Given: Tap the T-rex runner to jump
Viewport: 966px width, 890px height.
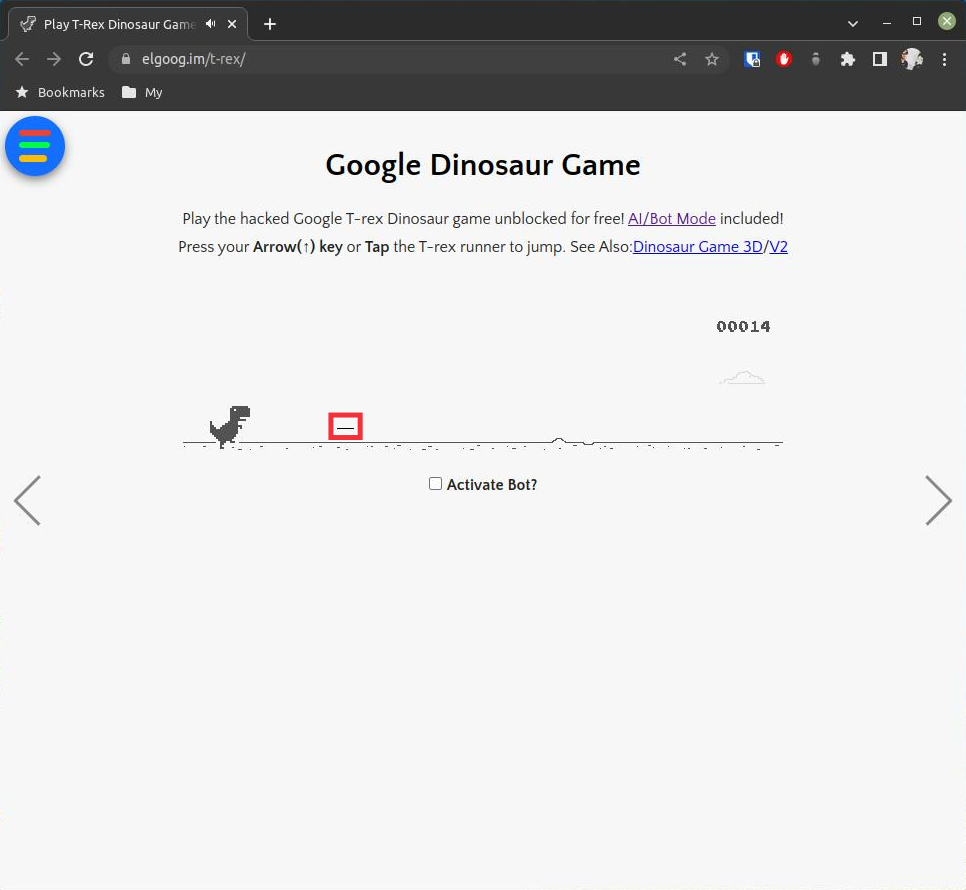Looking at the screenshot, I should [230, 426].
